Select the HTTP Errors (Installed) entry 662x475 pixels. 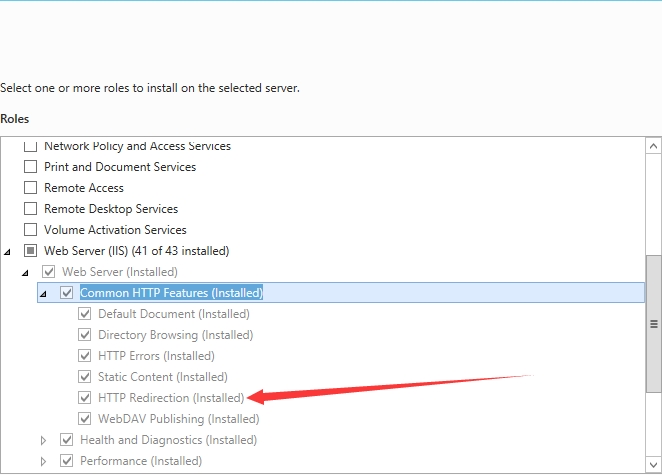click(x=156, y=356)
